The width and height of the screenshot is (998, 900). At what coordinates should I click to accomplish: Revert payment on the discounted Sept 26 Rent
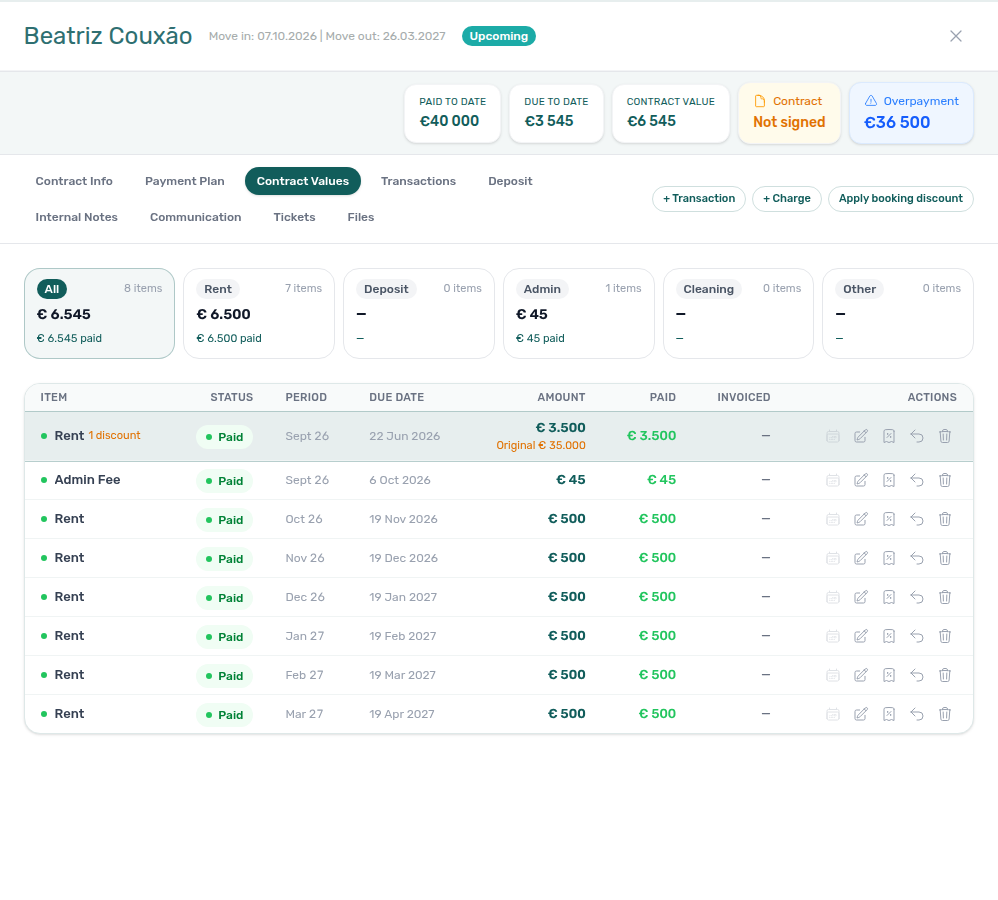(x=917, y=436)
